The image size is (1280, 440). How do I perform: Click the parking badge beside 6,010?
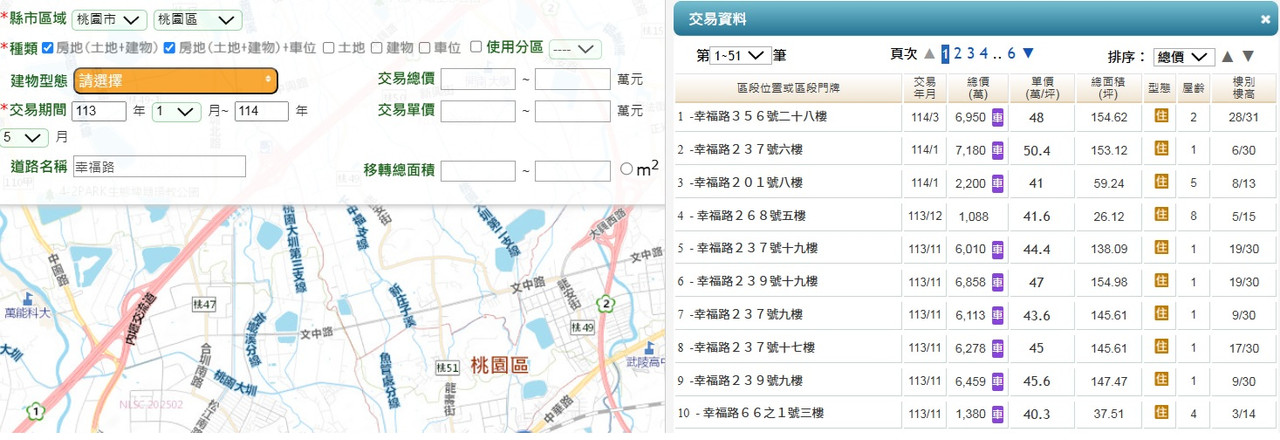[998, 249]
